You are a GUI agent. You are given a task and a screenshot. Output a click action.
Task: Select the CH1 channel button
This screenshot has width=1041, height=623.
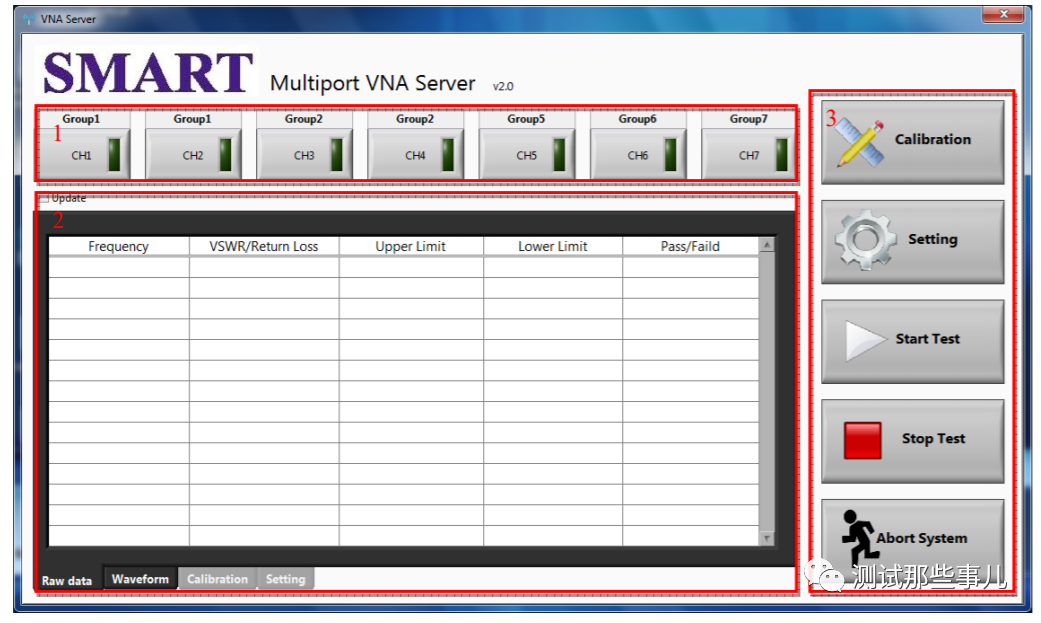coord(84,155)
